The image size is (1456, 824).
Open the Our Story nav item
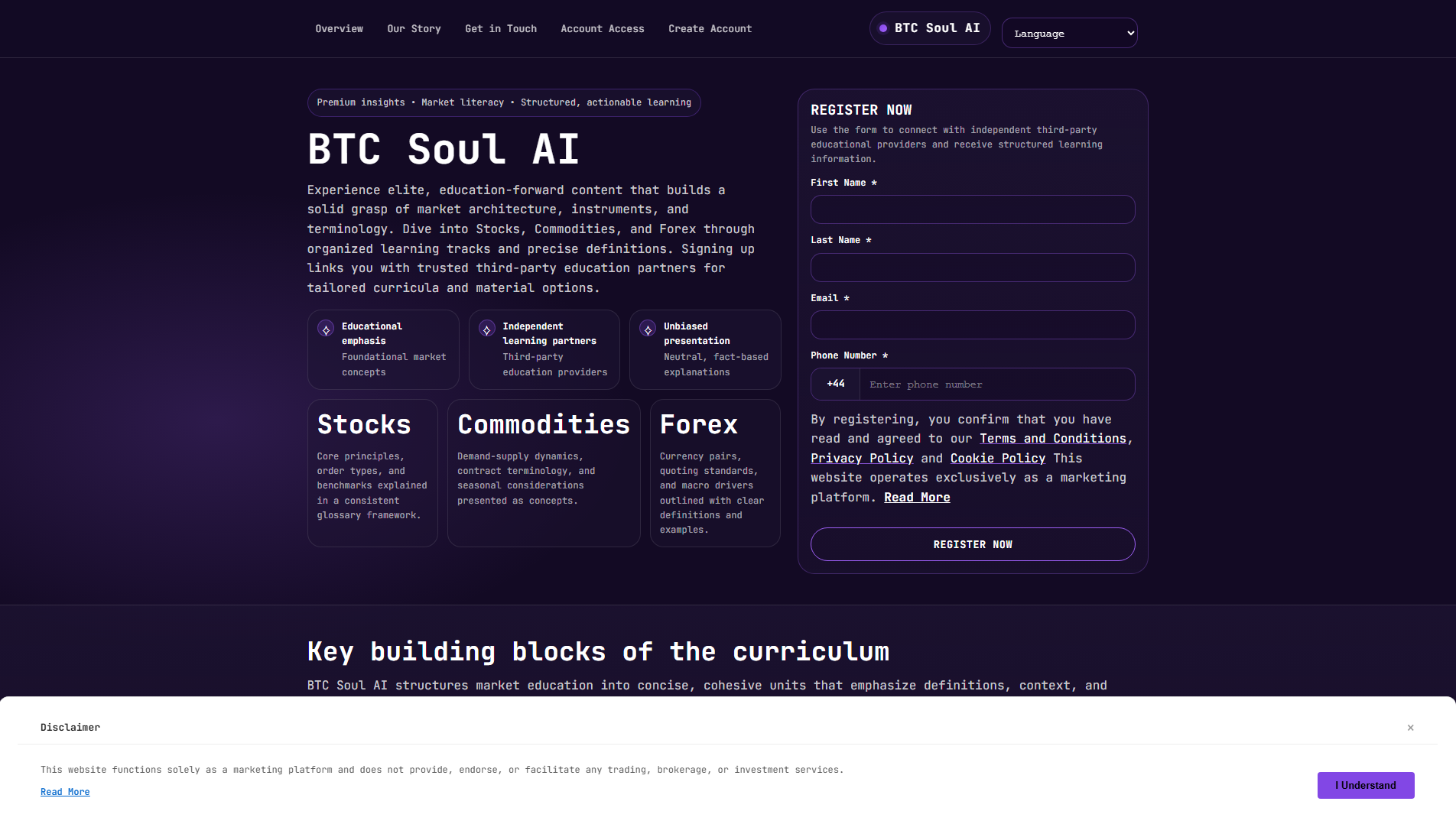point(414,29)
